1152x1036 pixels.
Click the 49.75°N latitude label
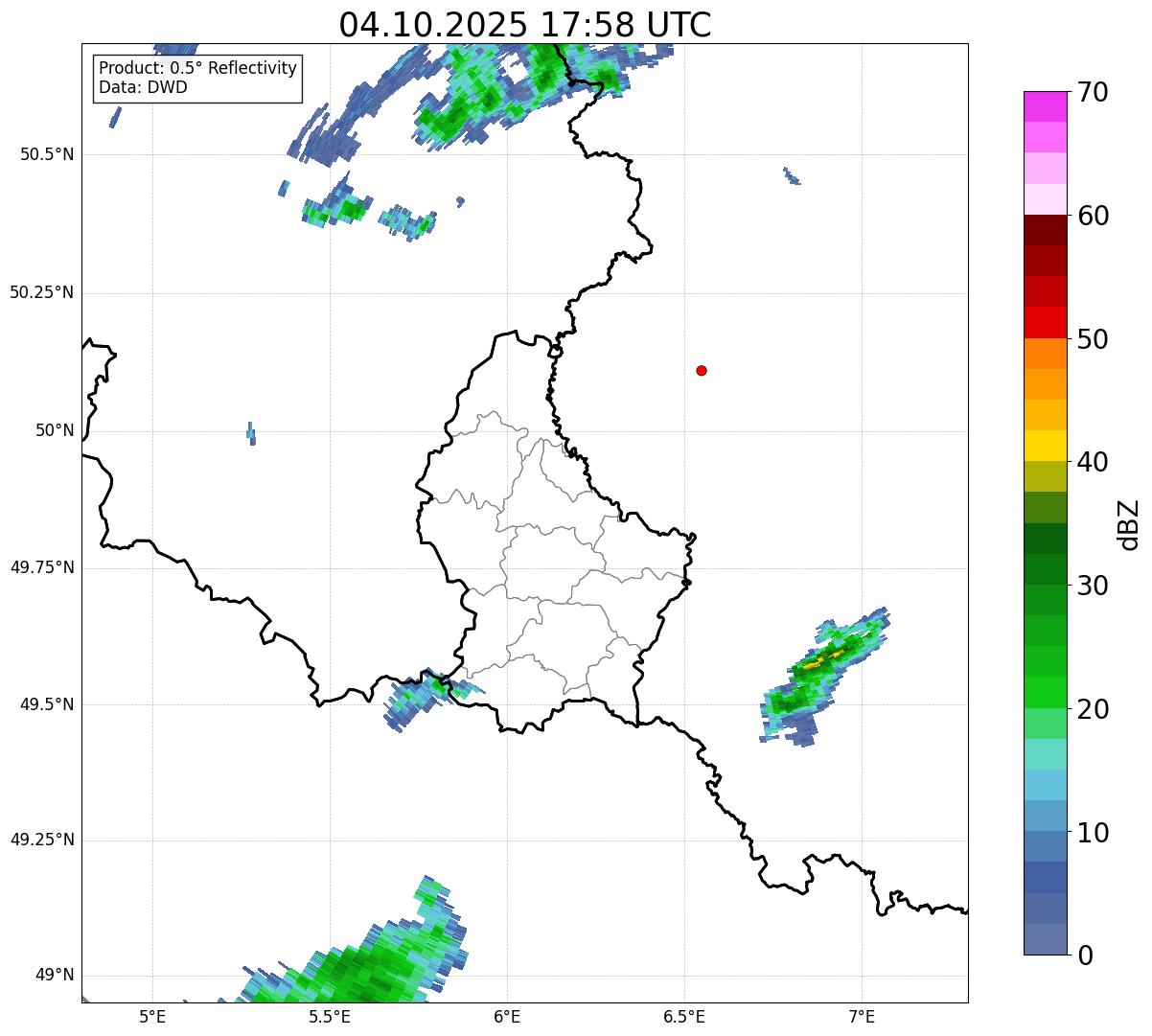[42, 567]
